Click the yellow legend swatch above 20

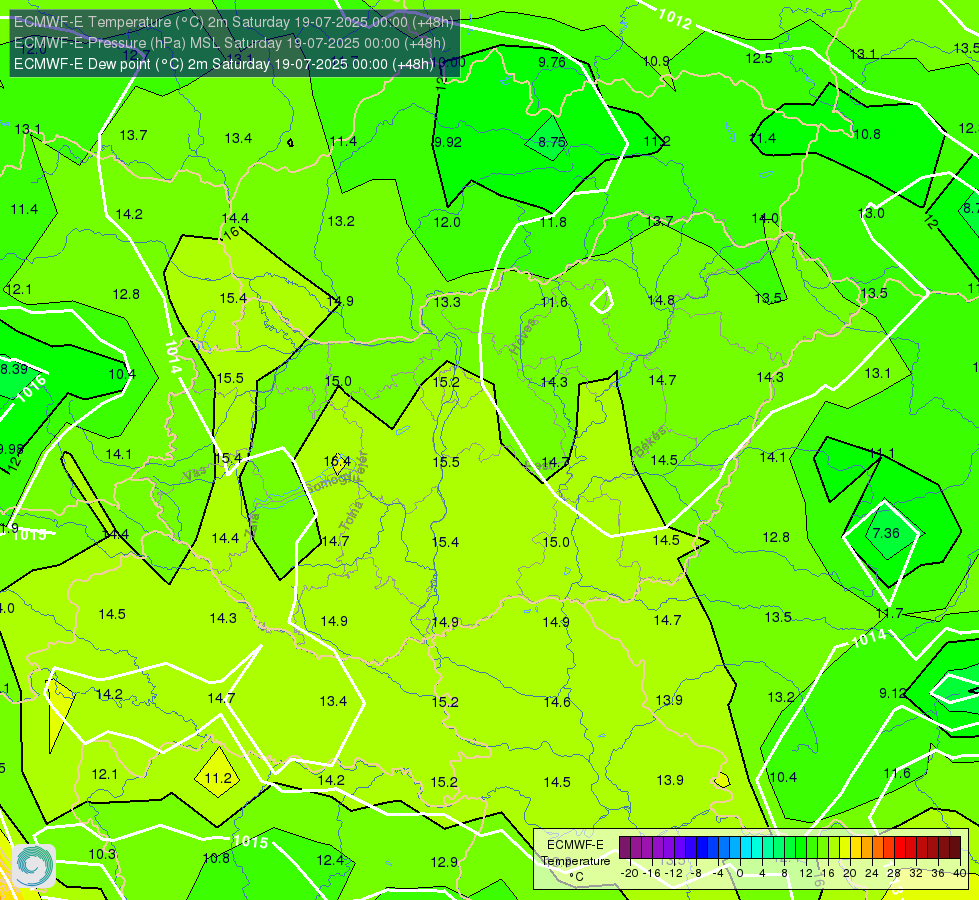(x=845, y=848)
